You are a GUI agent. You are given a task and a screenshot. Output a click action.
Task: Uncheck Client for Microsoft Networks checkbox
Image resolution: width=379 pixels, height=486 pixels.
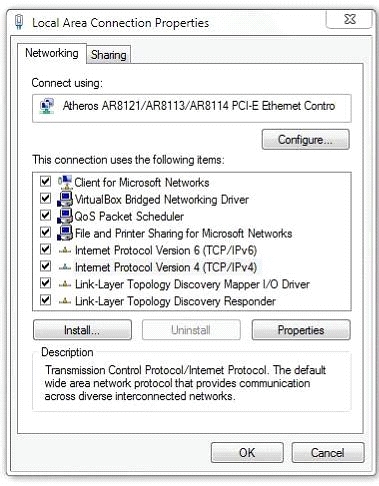coord(45,181)
